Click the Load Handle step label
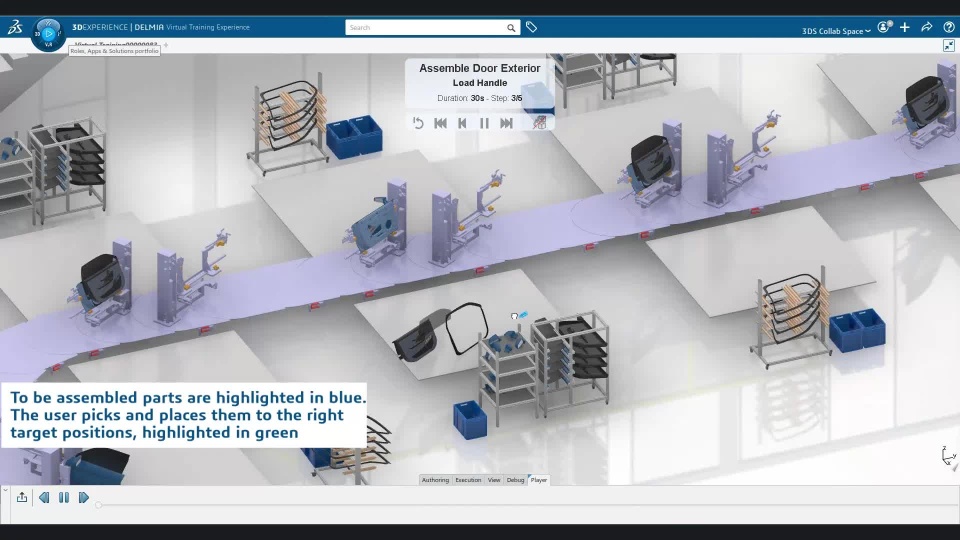 point(480,83)
